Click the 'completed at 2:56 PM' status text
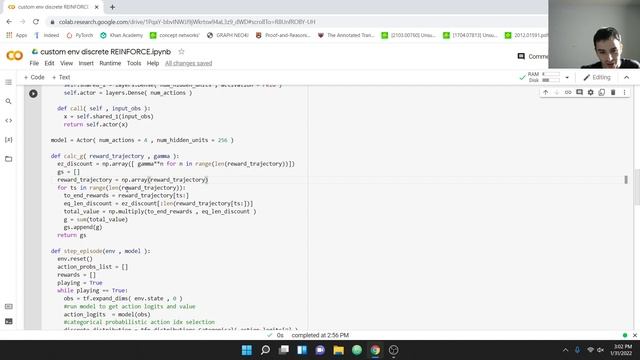The width and height of the screenshot is (640, 360). click(320, 335)
